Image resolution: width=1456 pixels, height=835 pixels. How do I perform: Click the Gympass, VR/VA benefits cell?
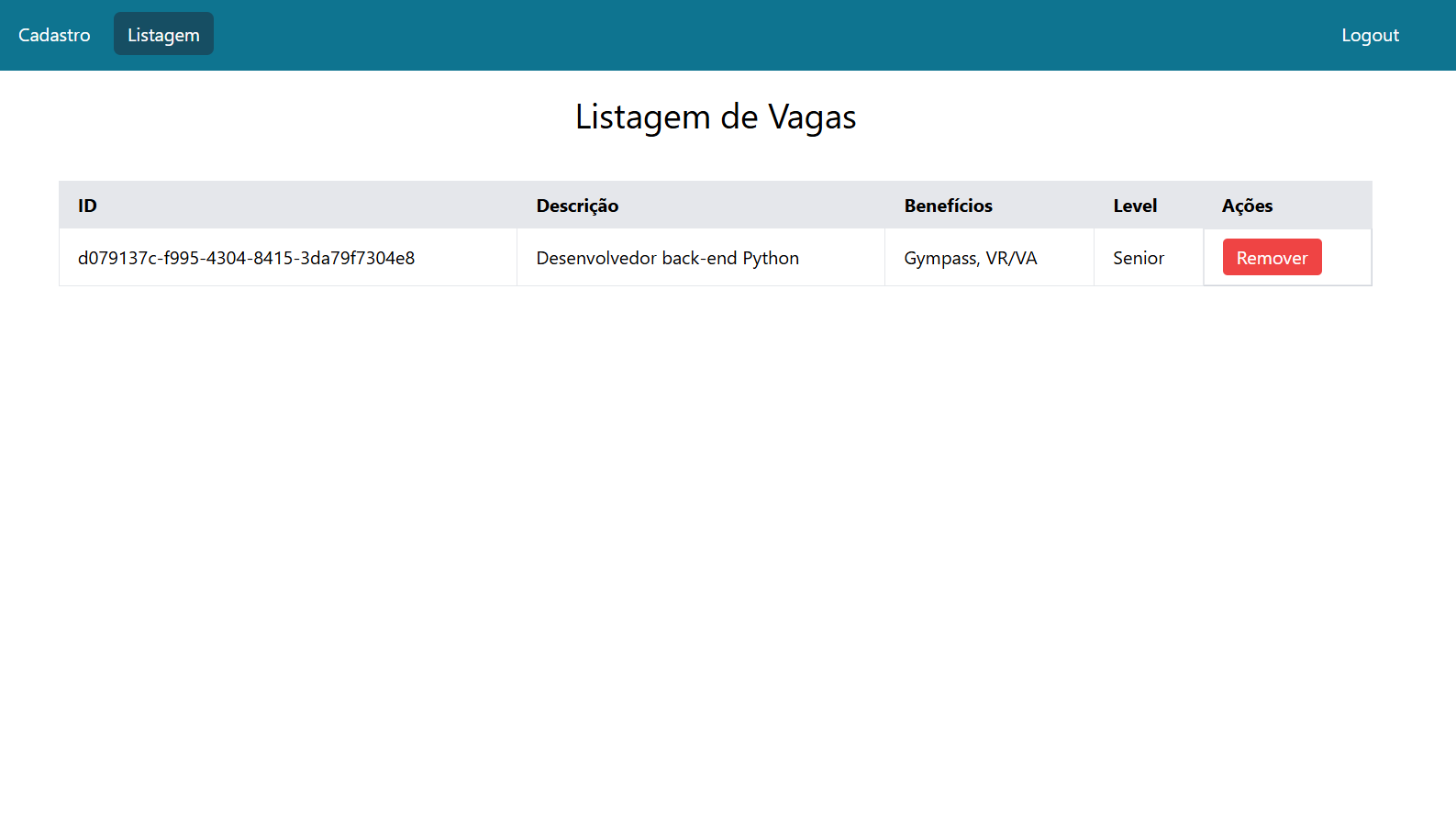tap(970, 258)
